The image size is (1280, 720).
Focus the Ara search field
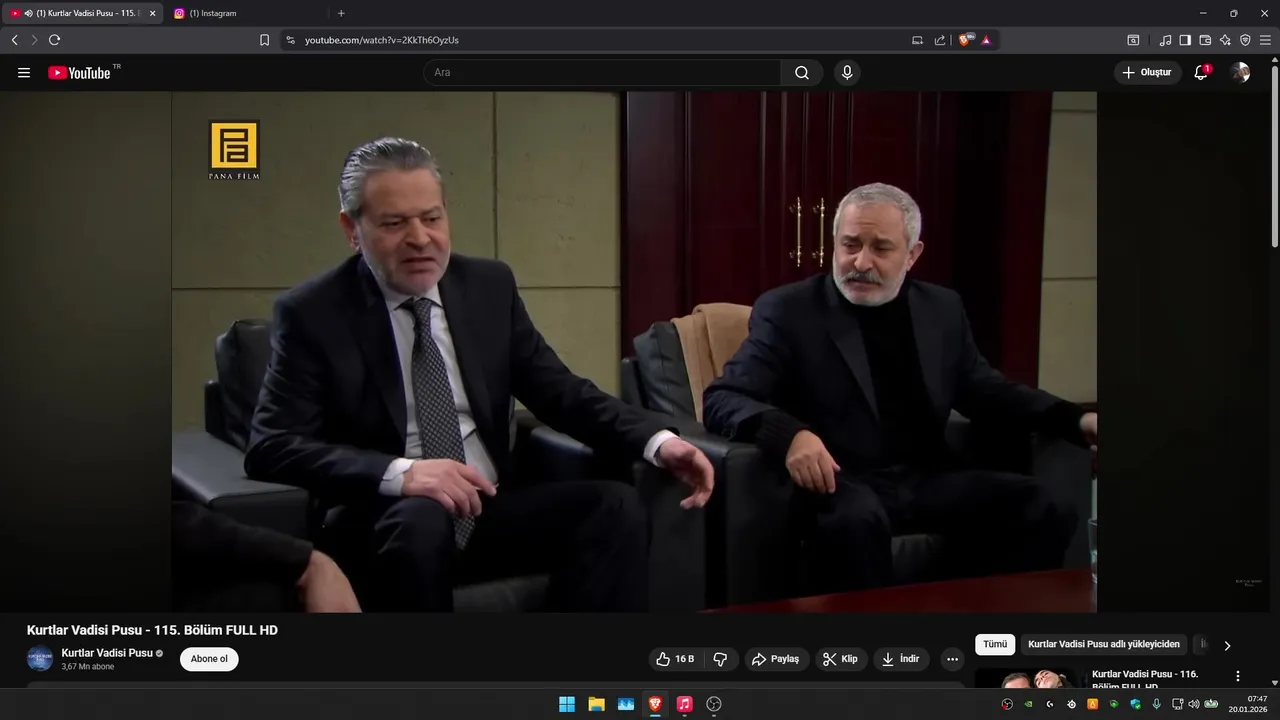(603, 73)
